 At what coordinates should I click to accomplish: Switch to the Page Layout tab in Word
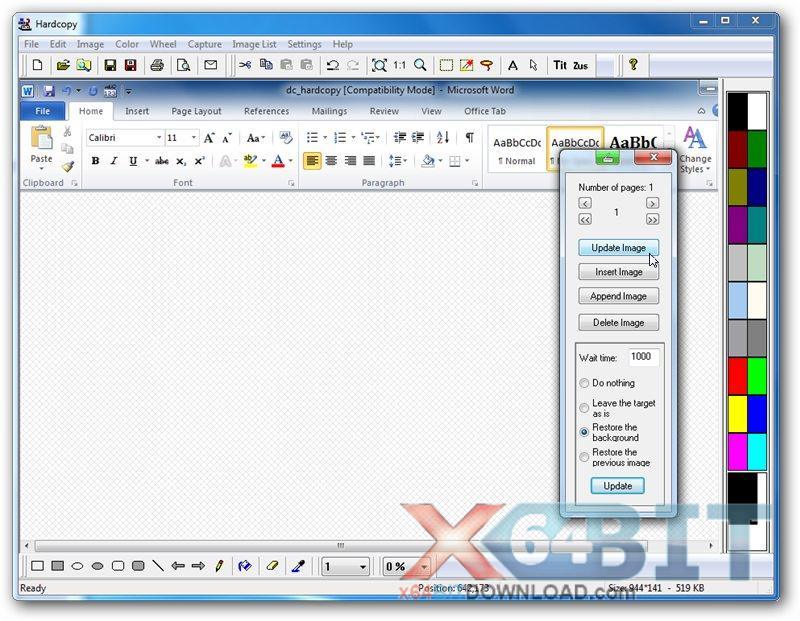click(x=196, y=111)
